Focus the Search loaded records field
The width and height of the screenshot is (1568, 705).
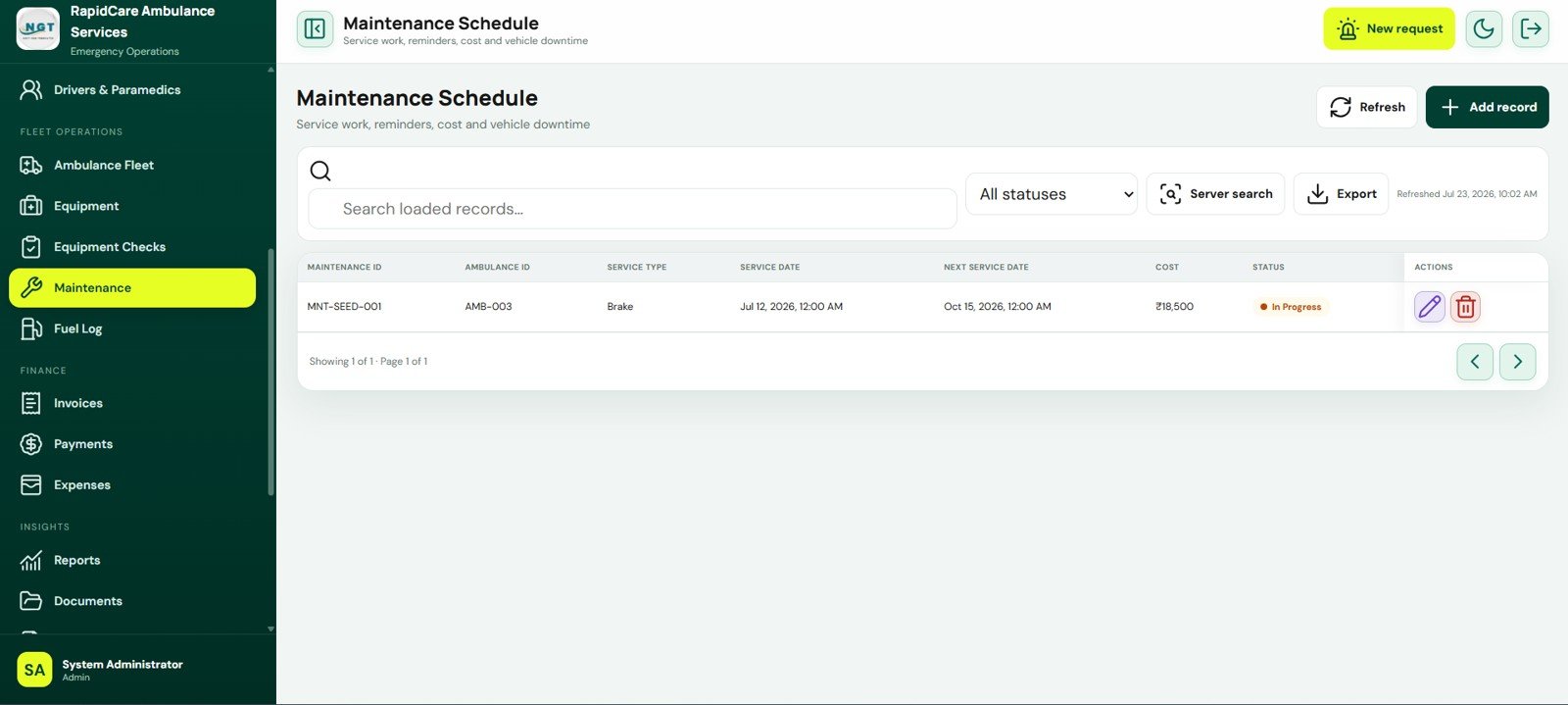(632, 209)
